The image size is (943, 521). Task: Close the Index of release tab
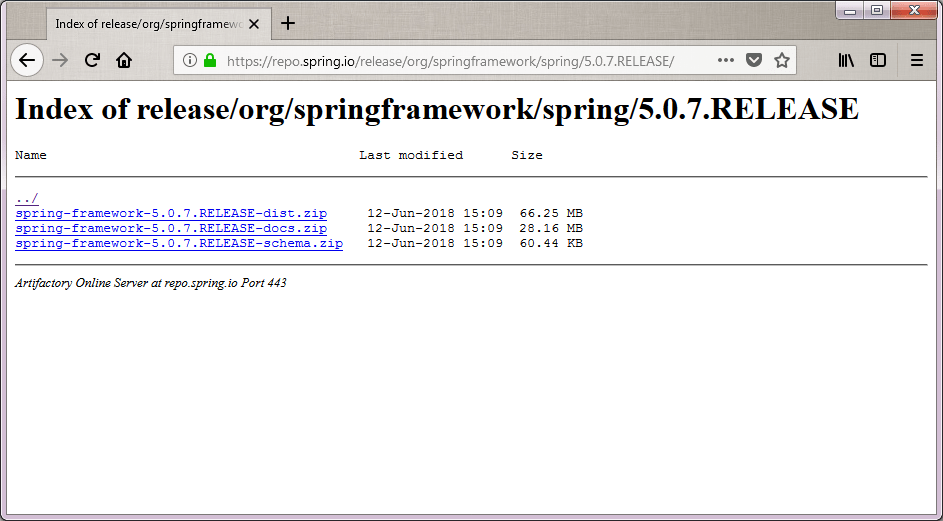pos(254,24)
